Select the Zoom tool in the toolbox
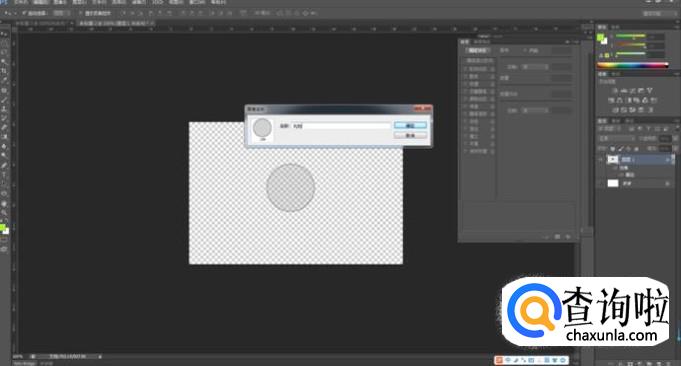 4,212
